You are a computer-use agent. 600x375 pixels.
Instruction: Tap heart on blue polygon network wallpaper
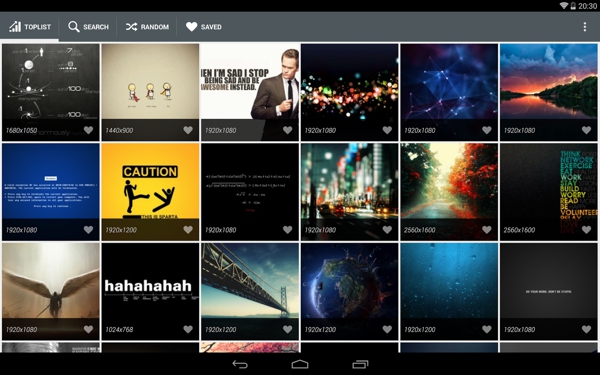pos(487,130)
